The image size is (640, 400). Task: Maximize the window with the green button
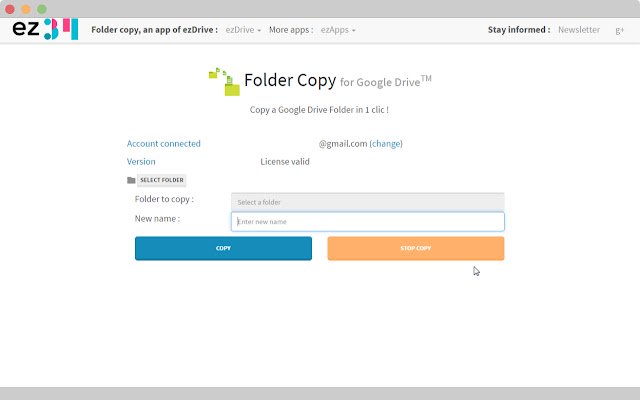tap(42, 9)
